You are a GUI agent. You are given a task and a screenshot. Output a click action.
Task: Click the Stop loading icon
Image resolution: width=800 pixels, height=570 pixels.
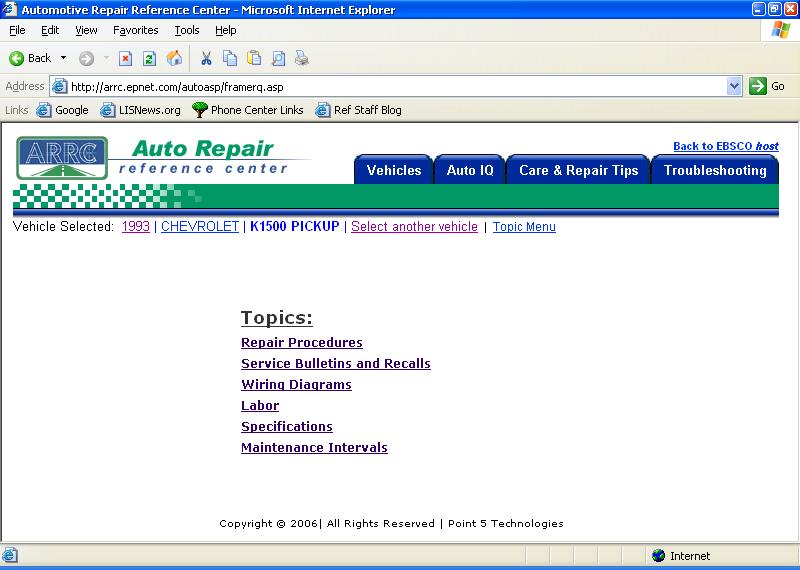(x=126, y=59)
